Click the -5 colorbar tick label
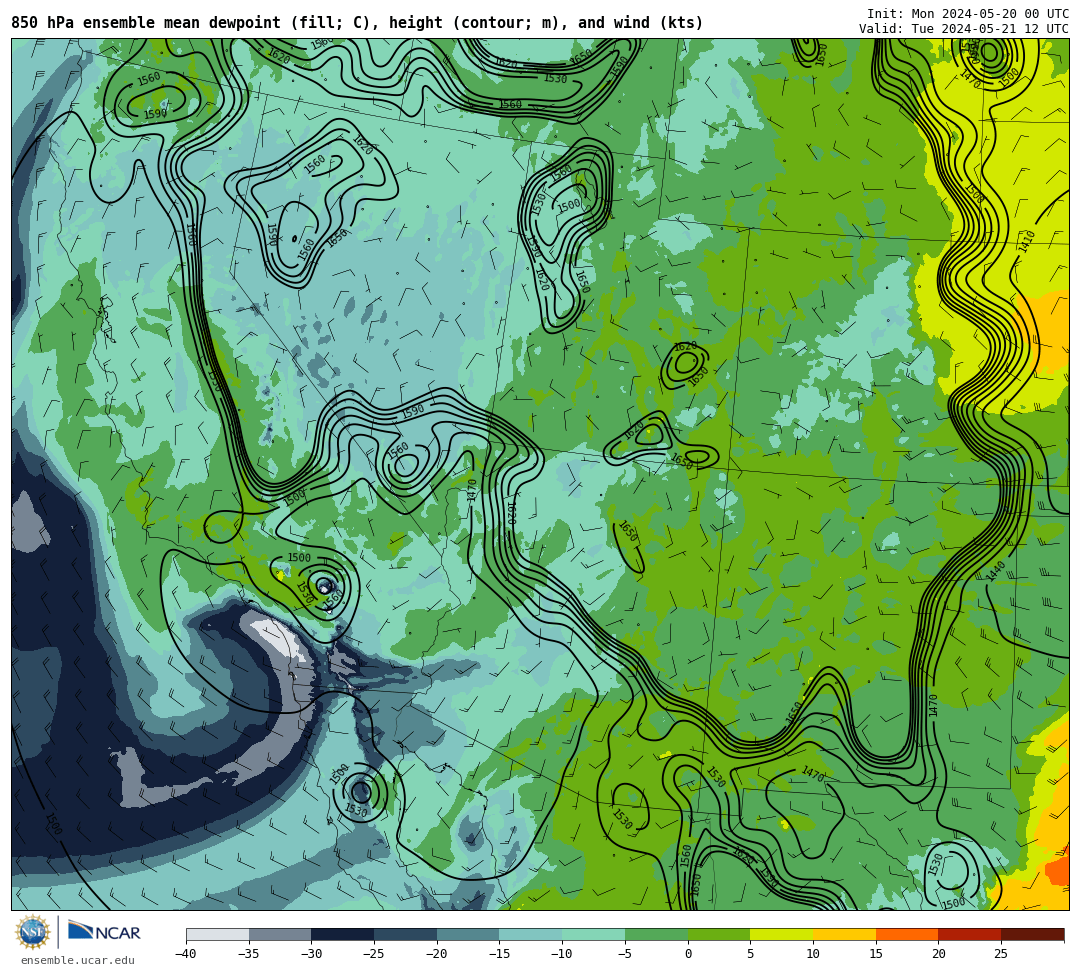The height and width of the screenshot is (973, 1080). click(625, 954)
